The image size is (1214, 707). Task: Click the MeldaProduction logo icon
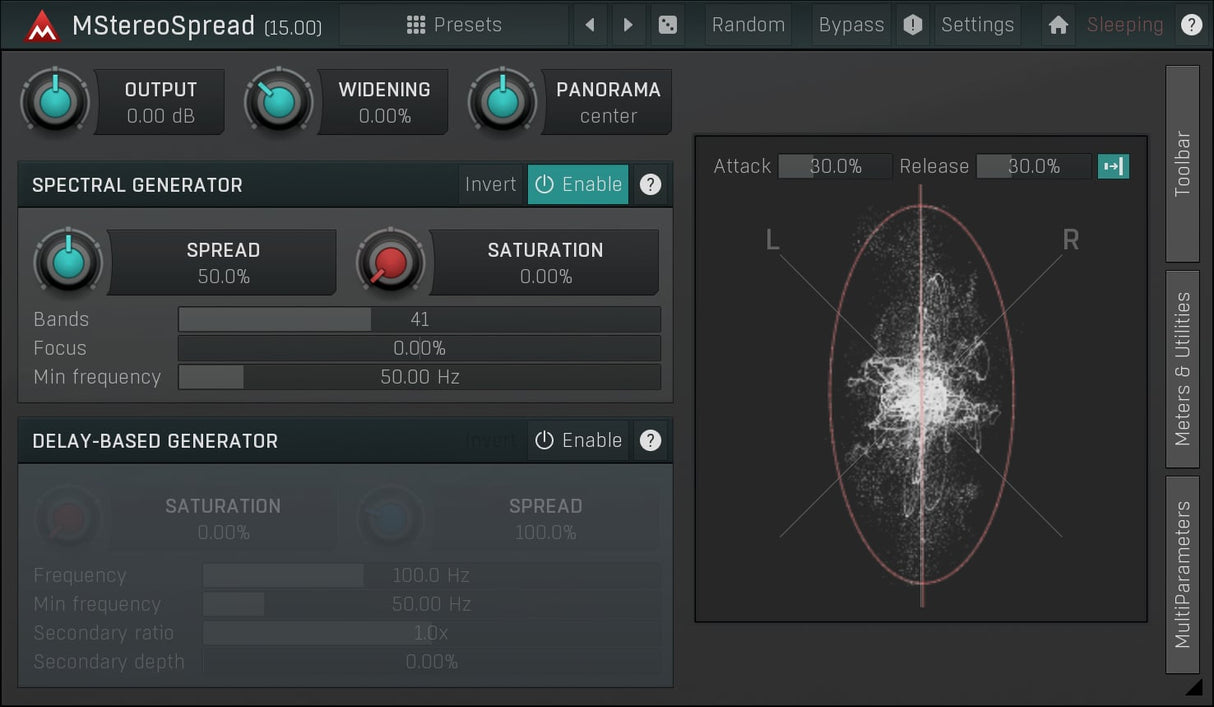(41, 26)
